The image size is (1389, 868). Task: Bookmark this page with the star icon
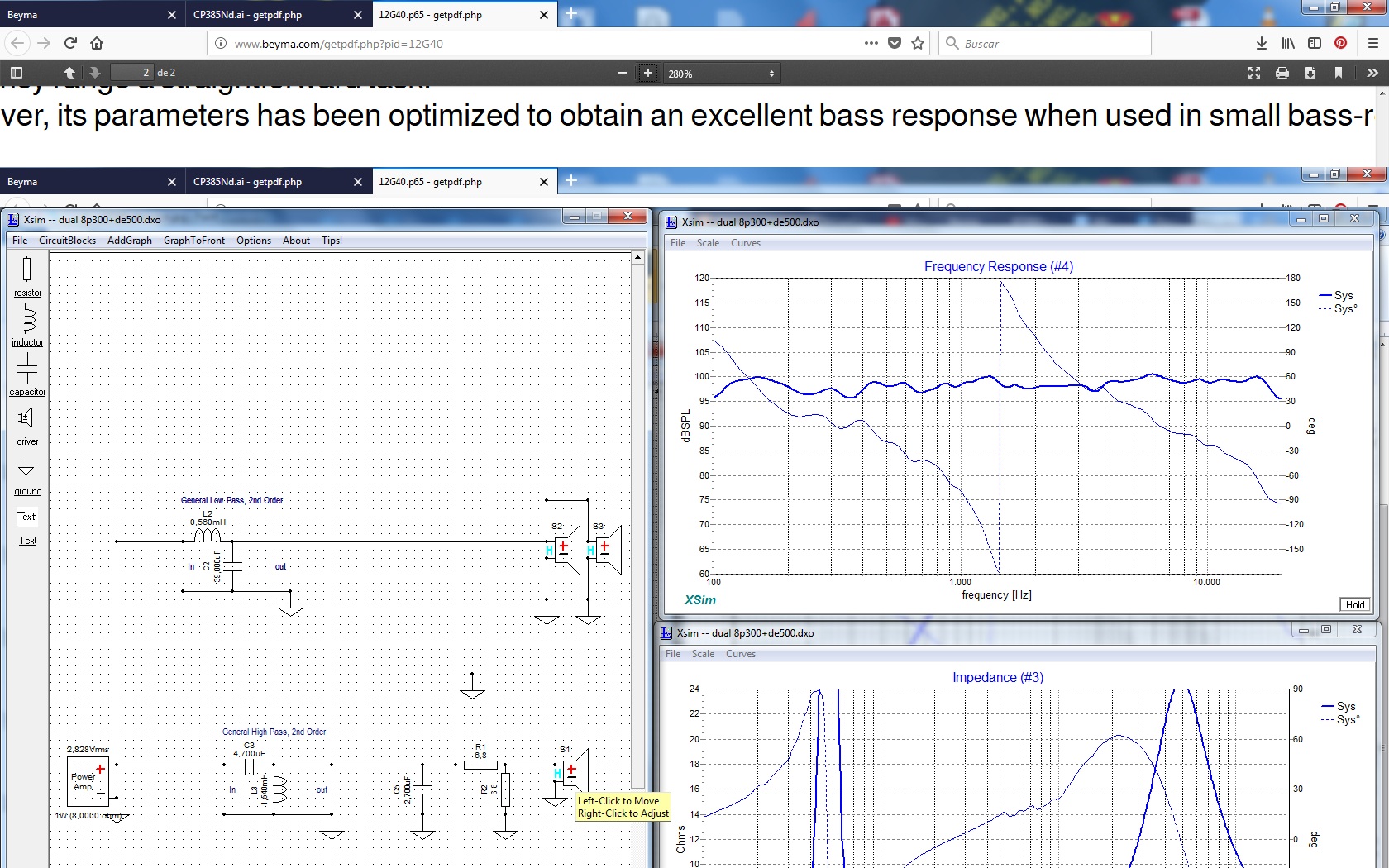point(918,43)
